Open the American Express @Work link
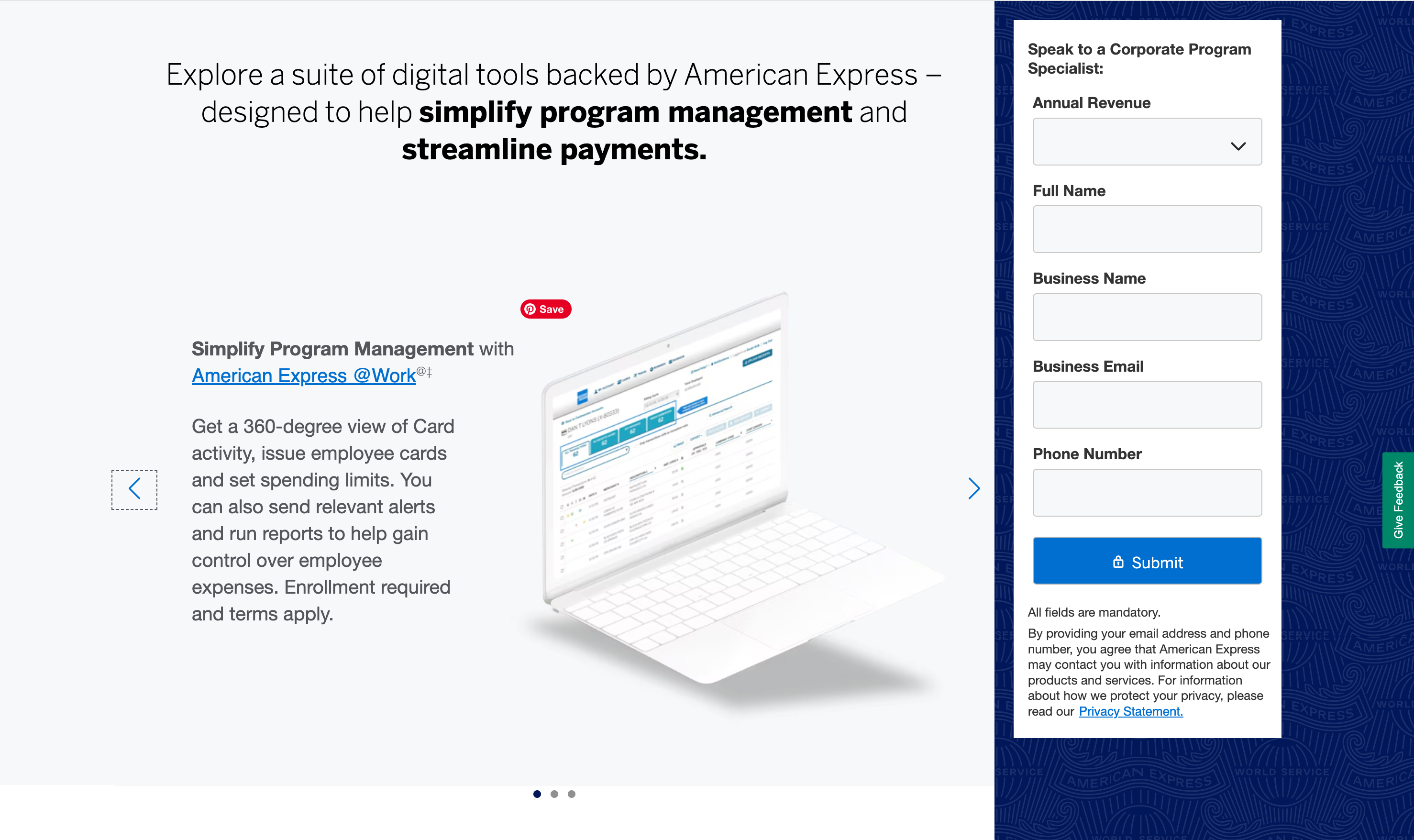1414x840 pixels. [x=303, y=376]
